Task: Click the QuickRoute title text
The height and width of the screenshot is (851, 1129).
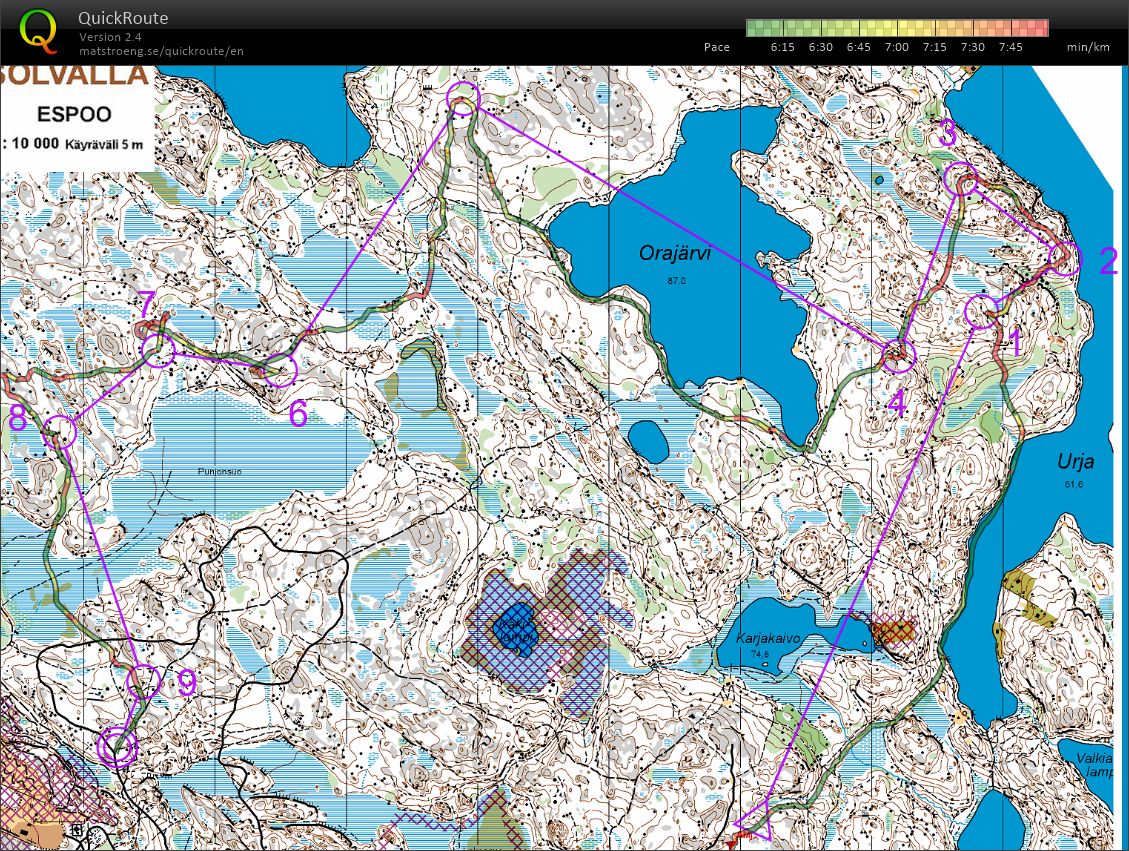Action: pos(123,18)
